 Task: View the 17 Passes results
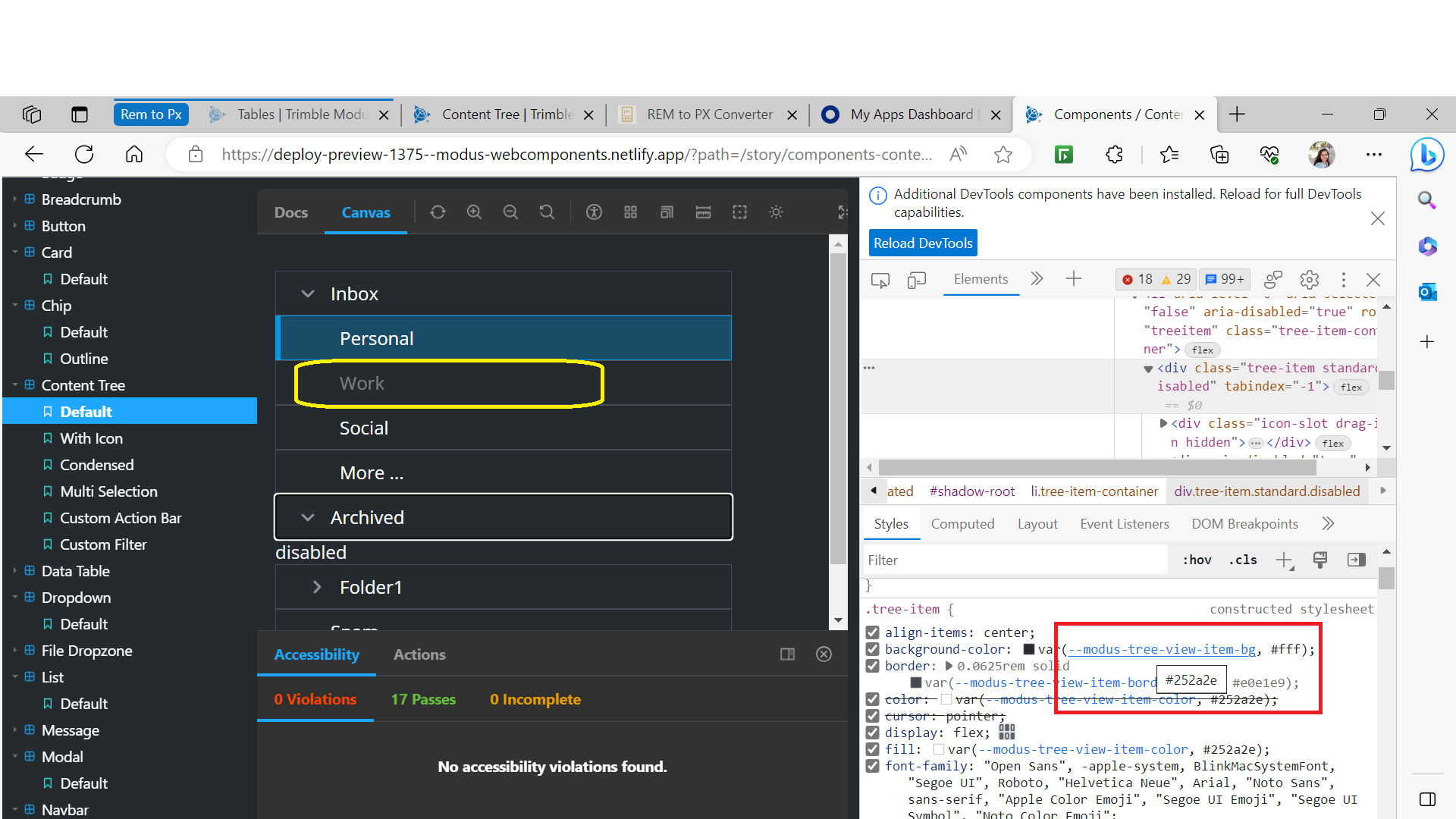pyautogui.click(x=423, y=699)
